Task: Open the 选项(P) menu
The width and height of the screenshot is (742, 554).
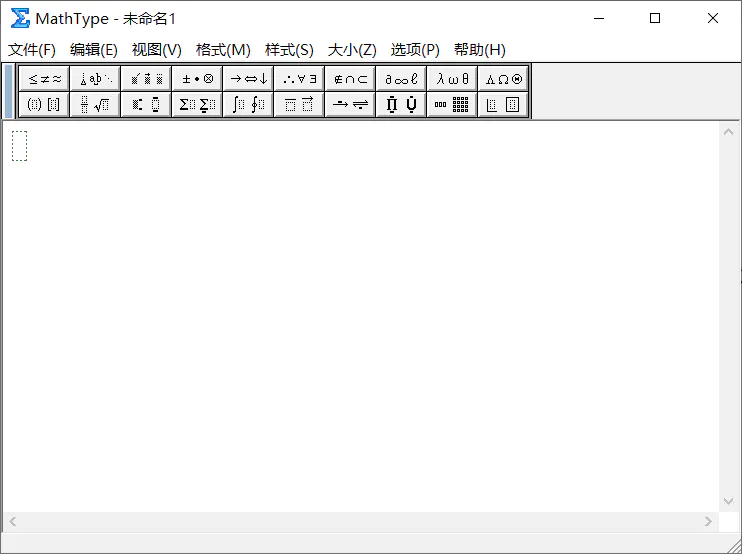Action: (415, 50)
